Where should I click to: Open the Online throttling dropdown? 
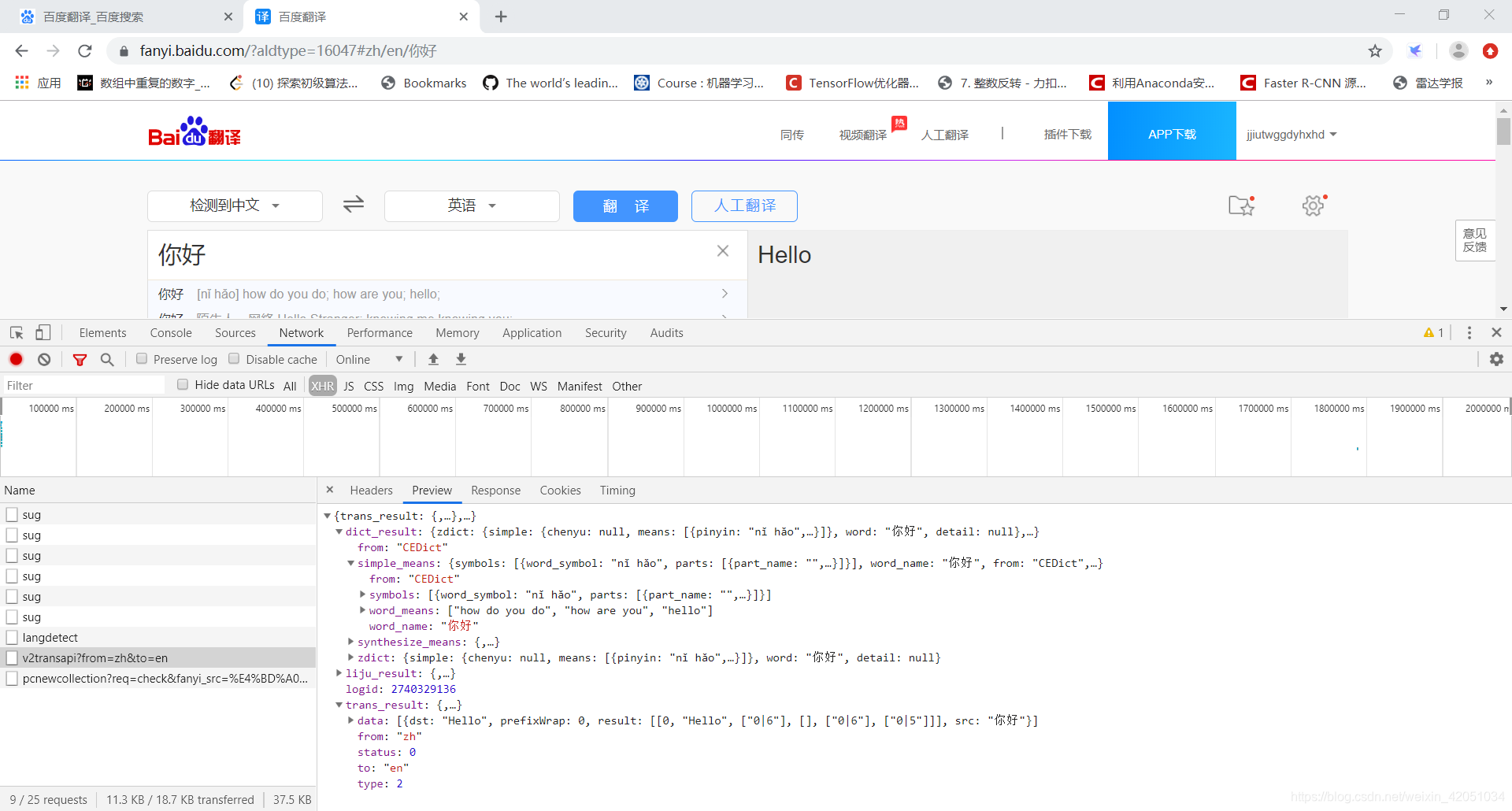(x=369, y=359)
